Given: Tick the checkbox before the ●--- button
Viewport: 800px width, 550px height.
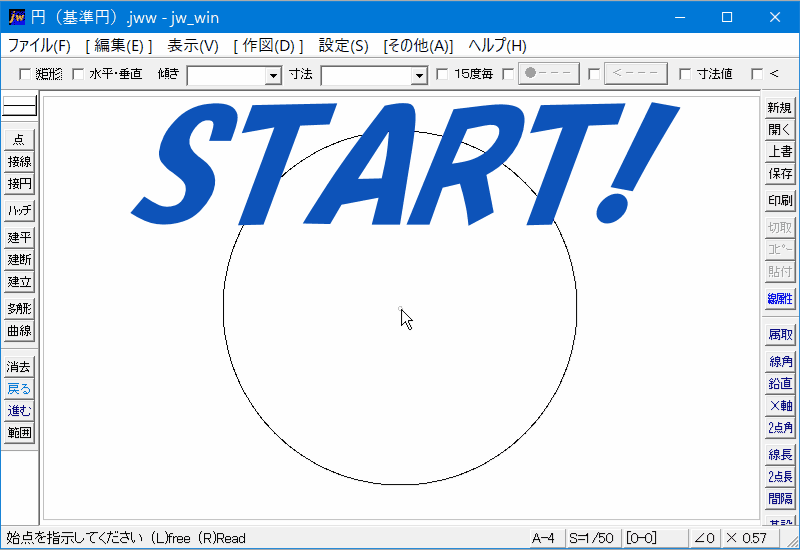Looking at the screenshot, I should click(x=508, y=74).
